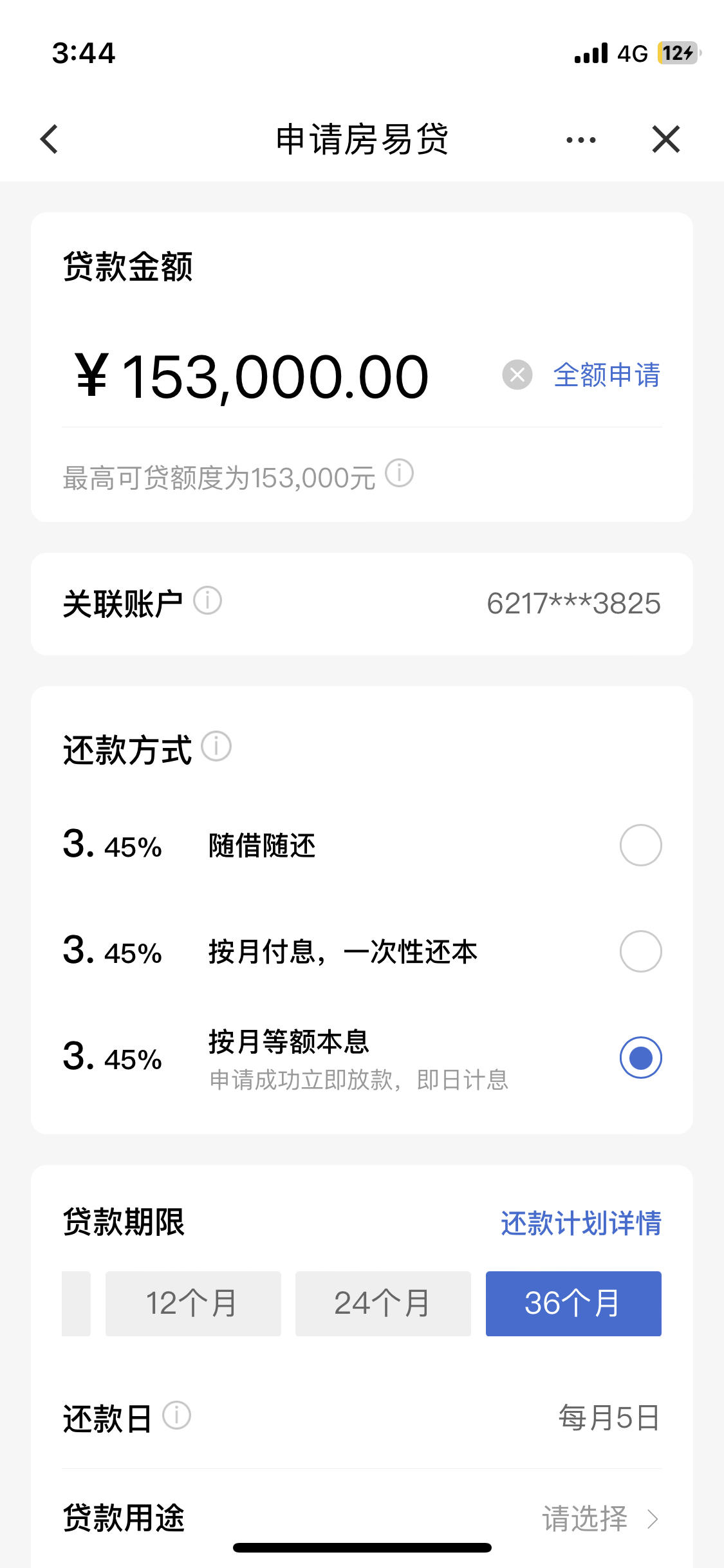Expand the 贷款用途 请选择 selector
The width and height of the screenshot is (724, 1568).
pyautogui.click(x=362, y=1518)
